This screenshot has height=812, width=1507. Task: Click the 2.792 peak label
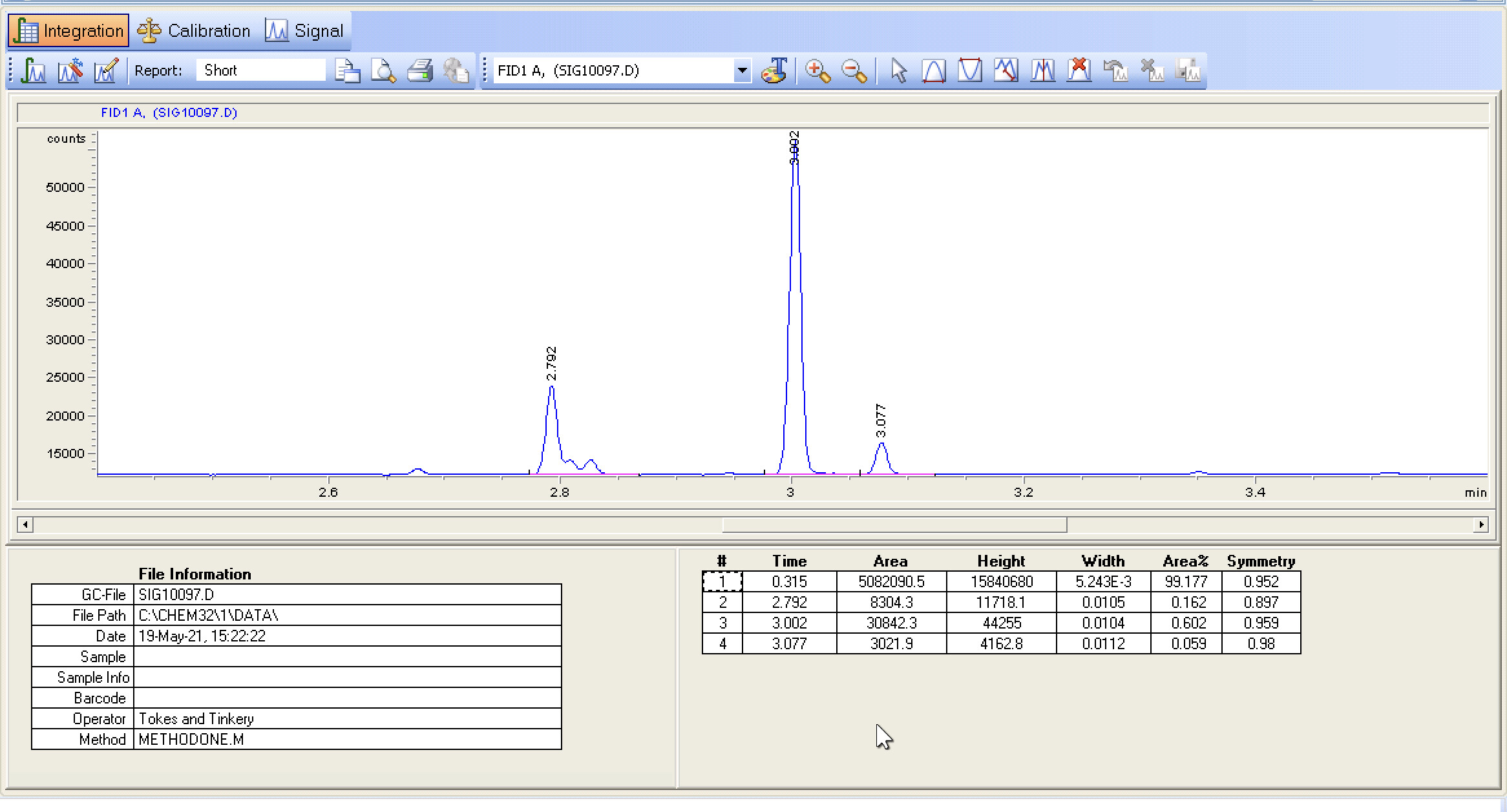pos(551,364)
